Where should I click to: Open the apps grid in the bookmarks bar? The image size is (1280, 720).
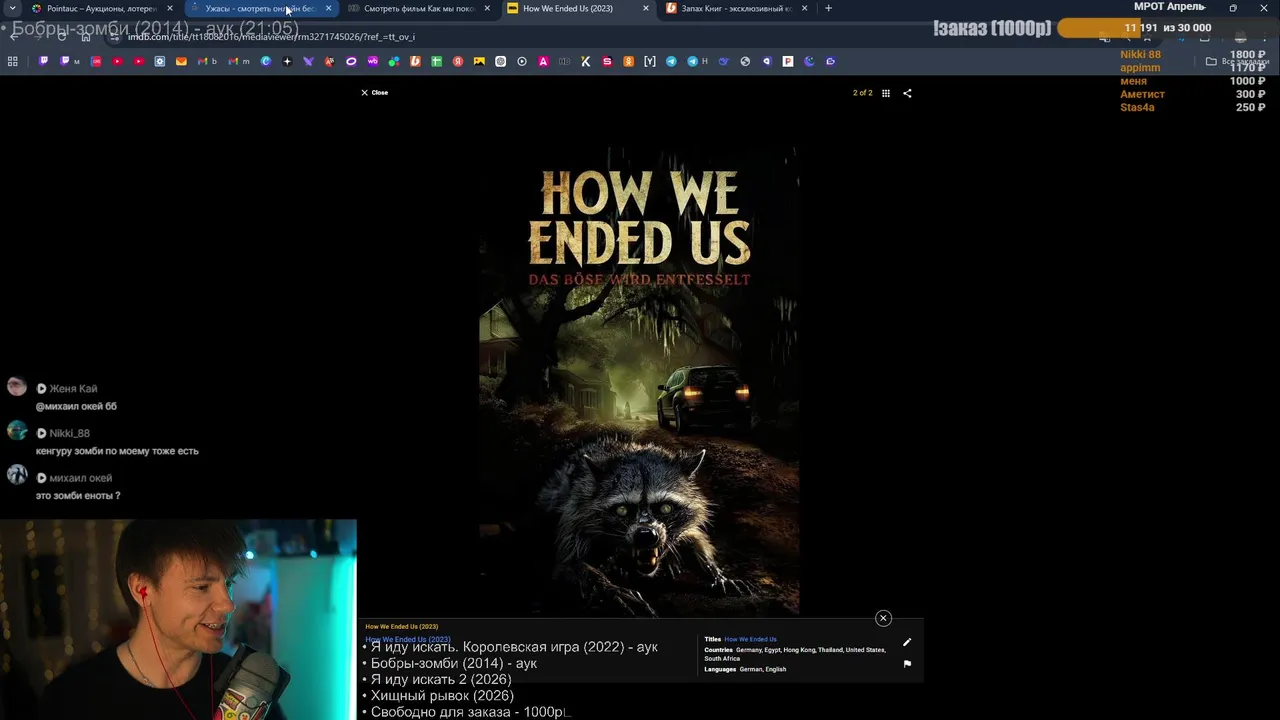coord(12,61)
